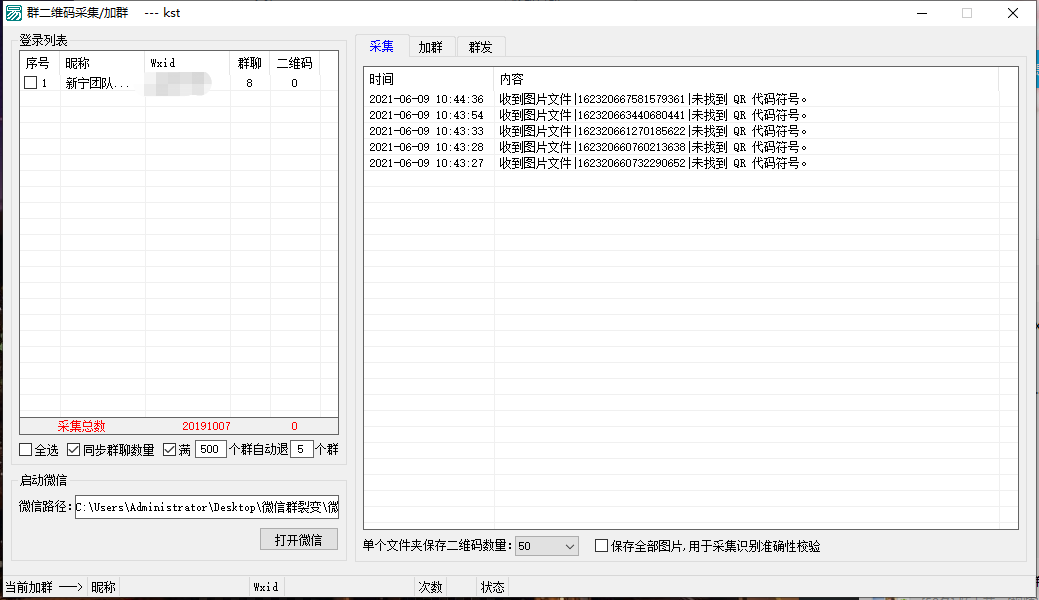Click the auto-quit count box showing 5
Viewport: 1039px width, 600px height.
click(301, 450)
